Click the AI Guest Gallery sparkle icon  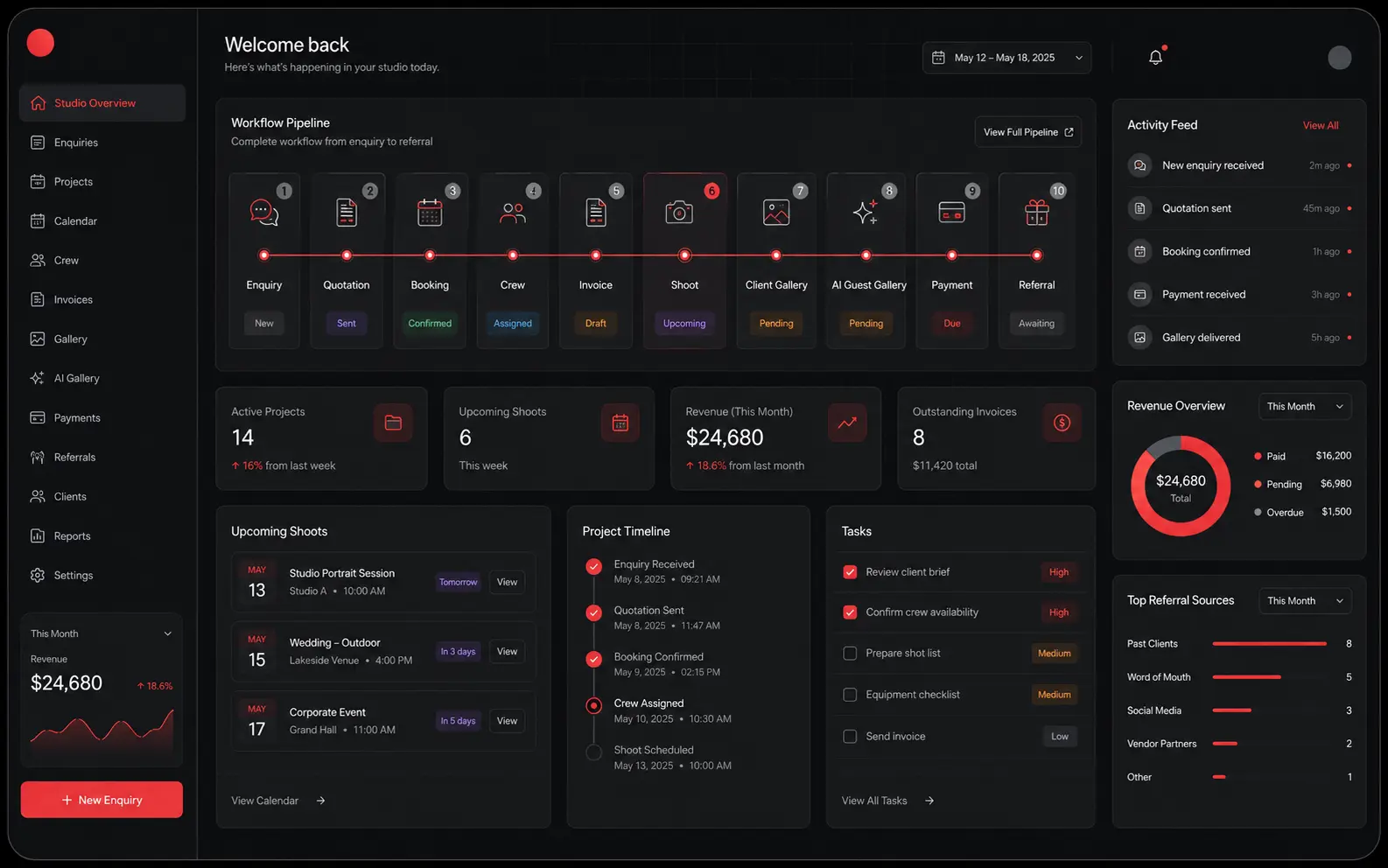click(866, 212)
